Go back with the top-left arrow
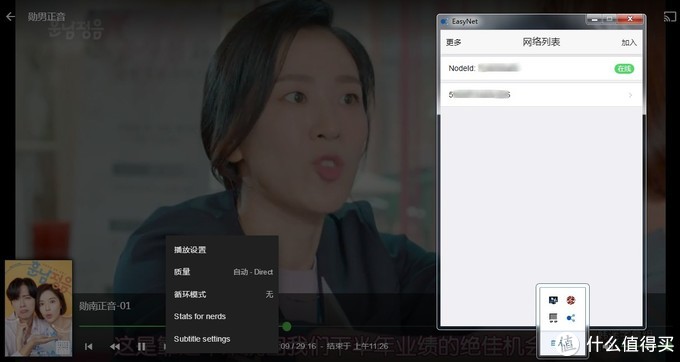The height and width of the screenshot is (362, 680). point(10,16)
